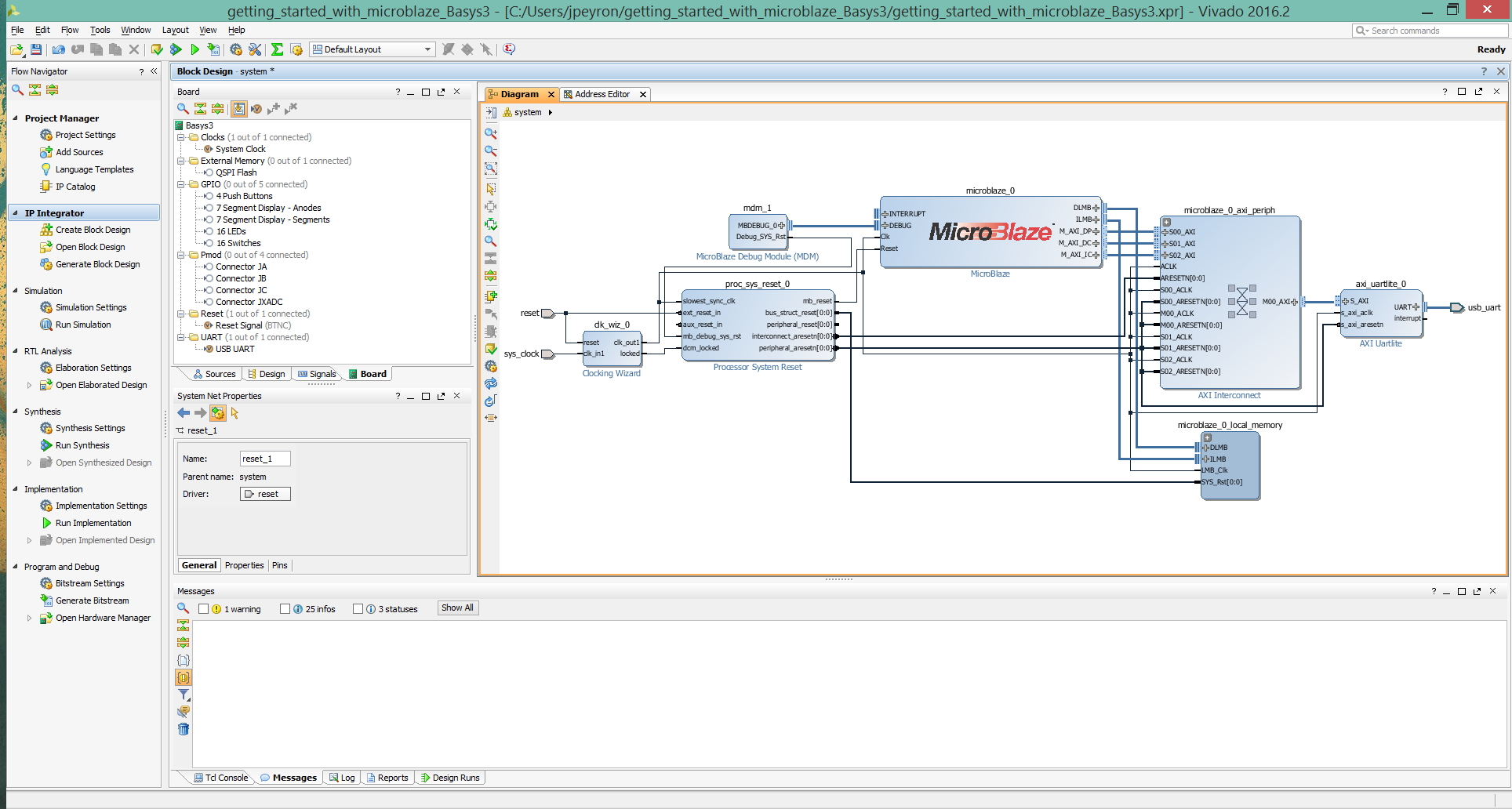Click the Zoom Fit icon in diagram toolbar

tap(491, 169)
